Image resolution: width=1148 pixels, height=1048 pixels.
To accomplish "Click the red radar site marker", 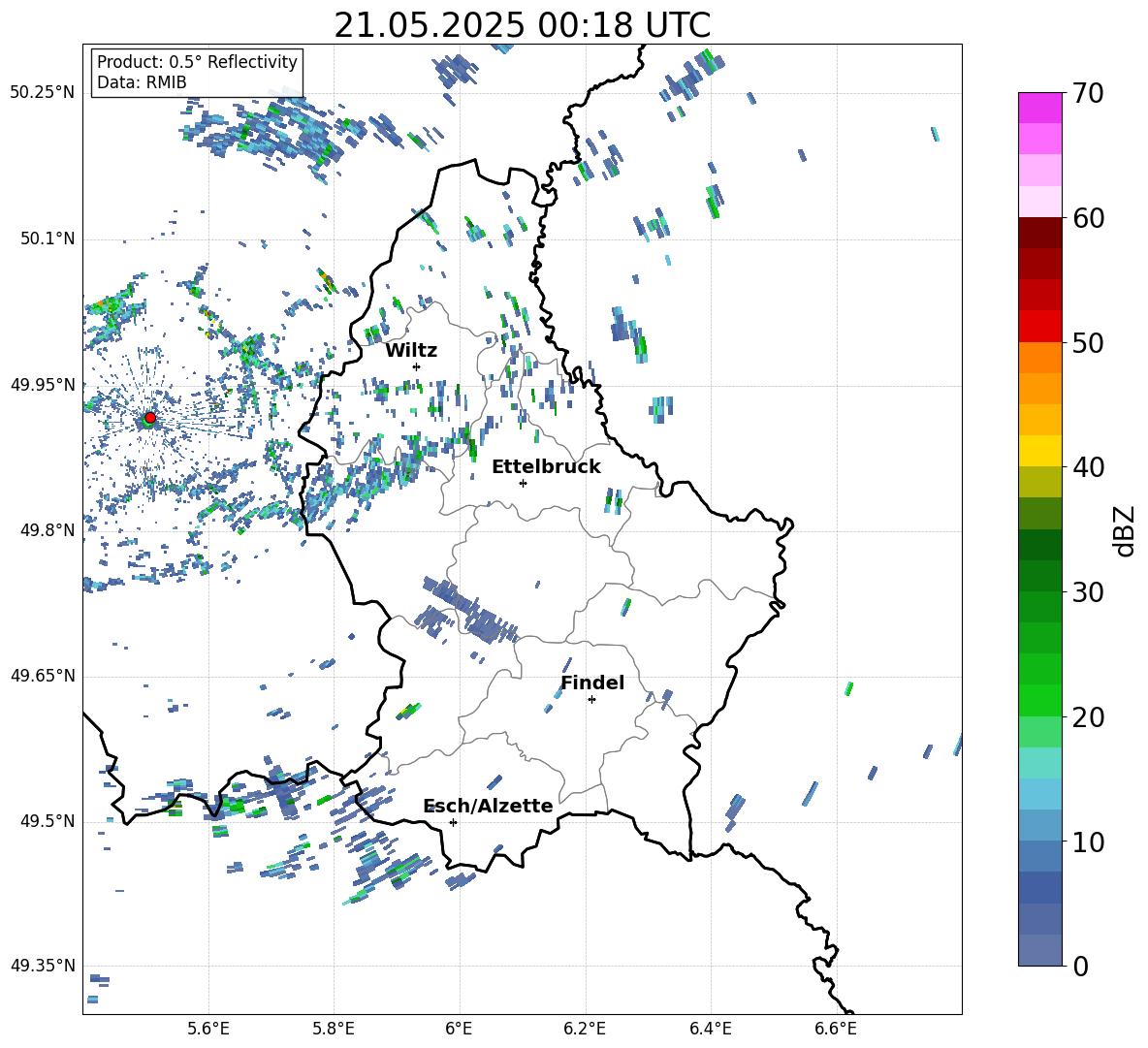I will pos(150,417).
